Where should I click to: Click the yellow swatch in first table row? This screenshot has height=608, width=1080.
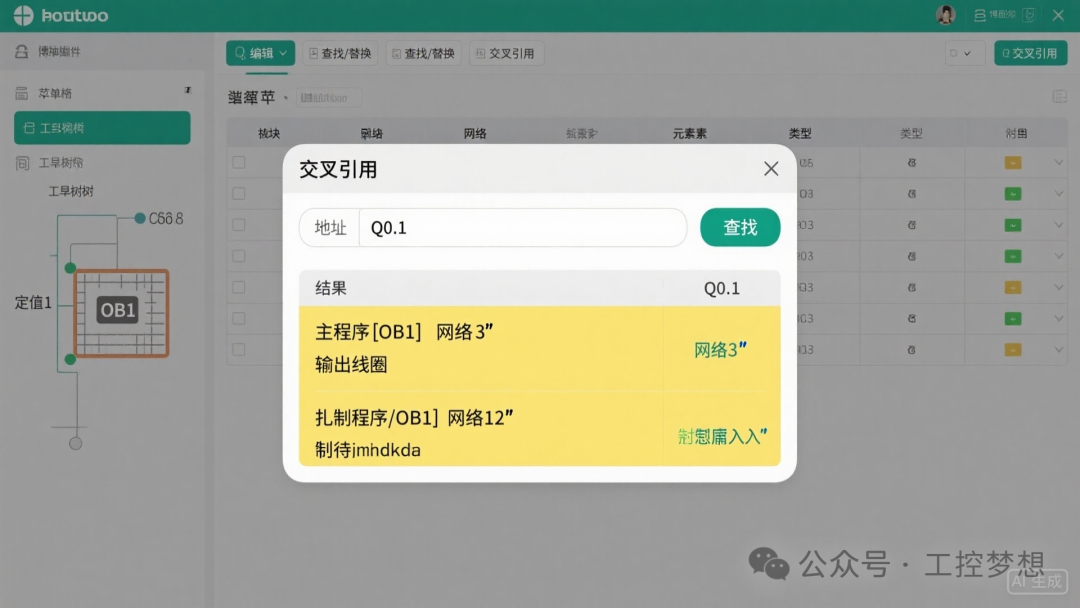(1012, 163)
